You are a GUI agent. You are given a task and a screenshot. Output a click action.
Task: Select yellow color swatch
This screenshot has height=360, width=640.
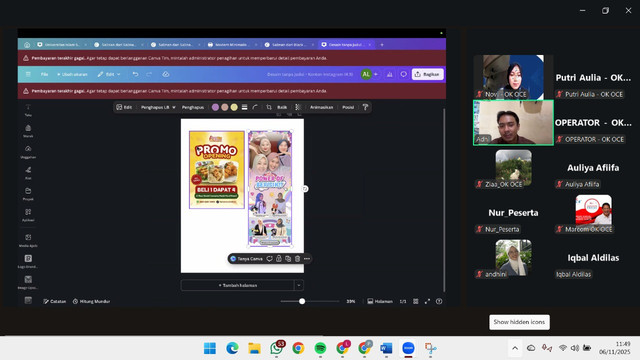(x=234, y=107)
